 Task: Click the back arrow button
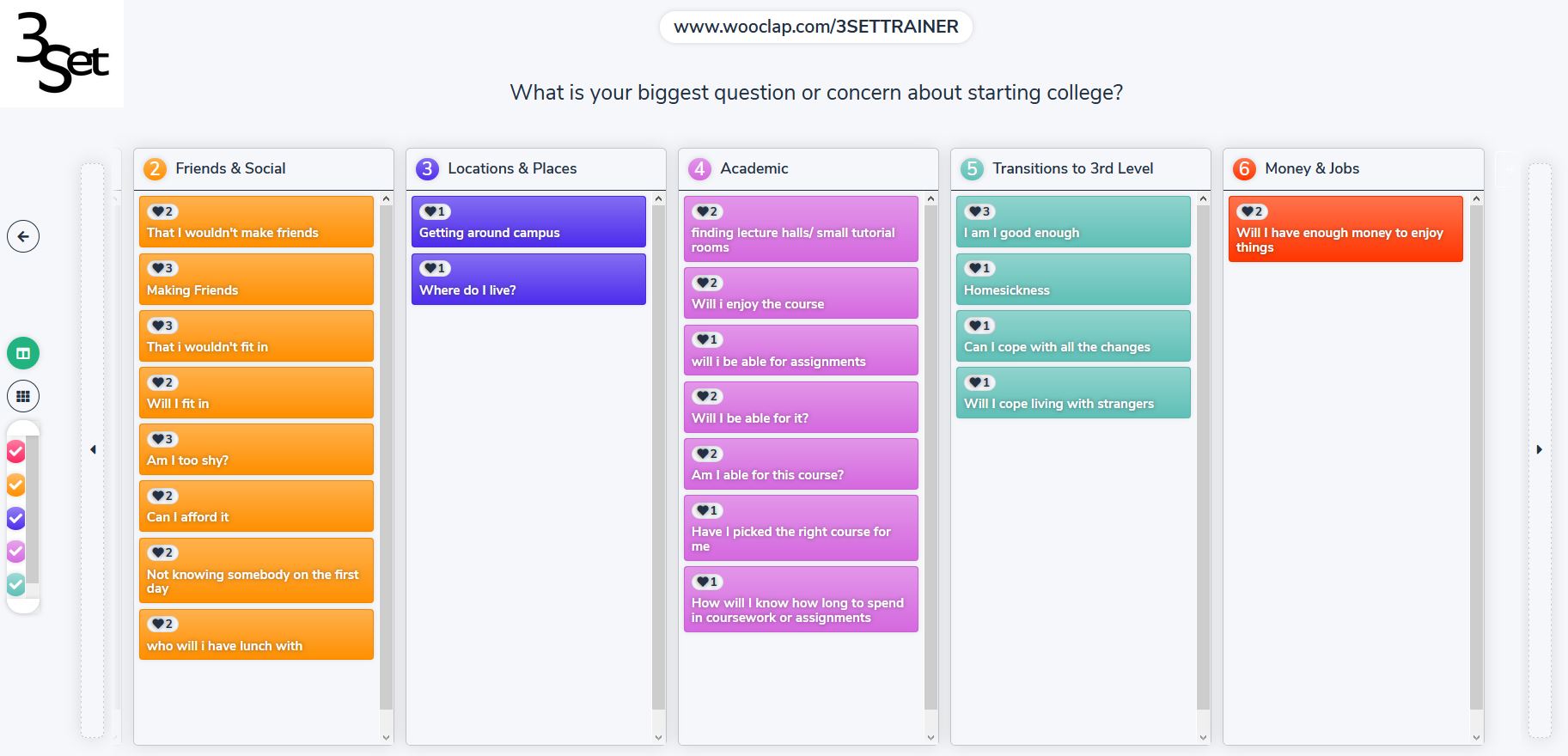coord(23,237)
